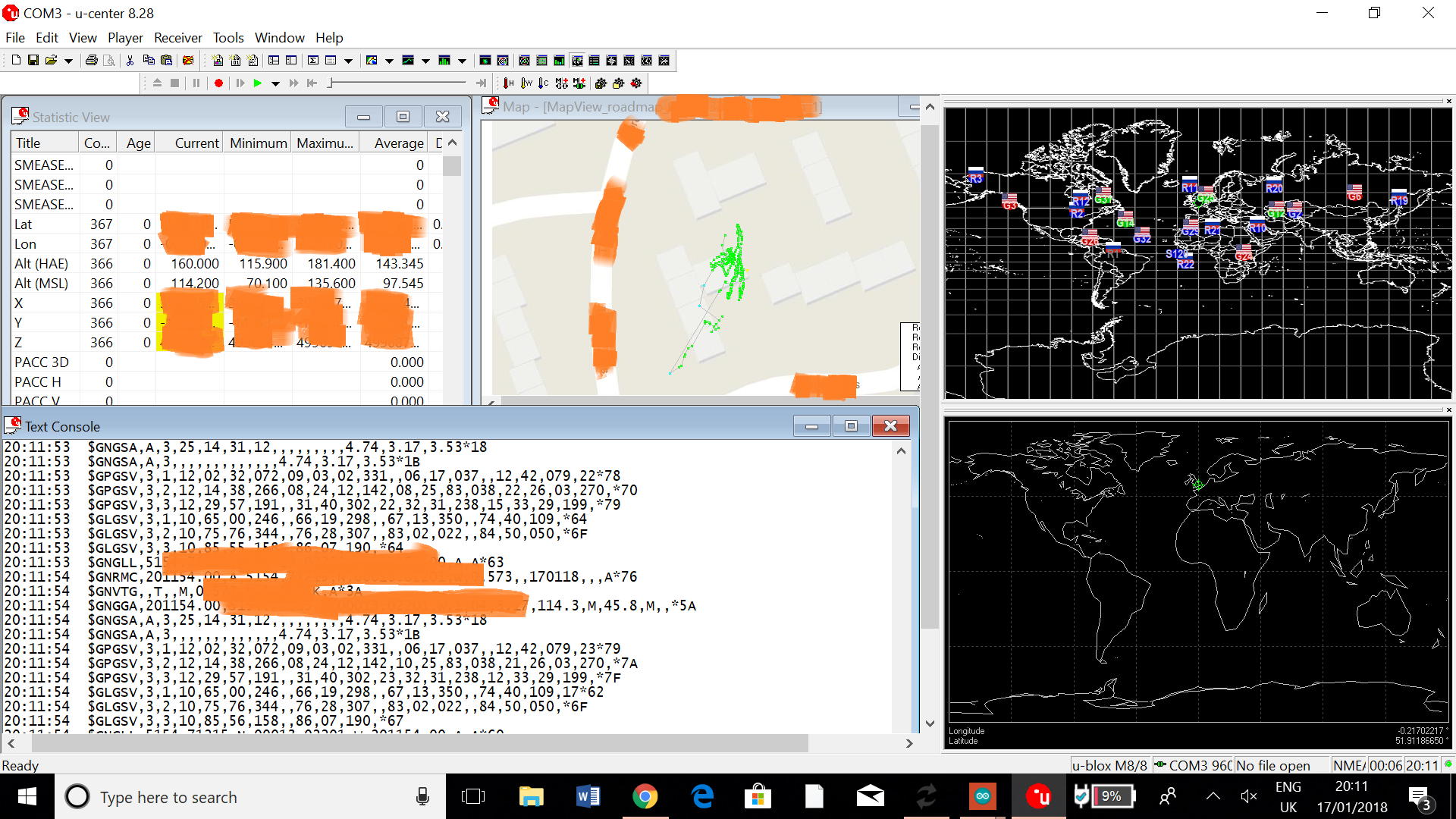Open the Tools menu
The width and height of the screenshot is (1456, 819).
pos(228,37)
